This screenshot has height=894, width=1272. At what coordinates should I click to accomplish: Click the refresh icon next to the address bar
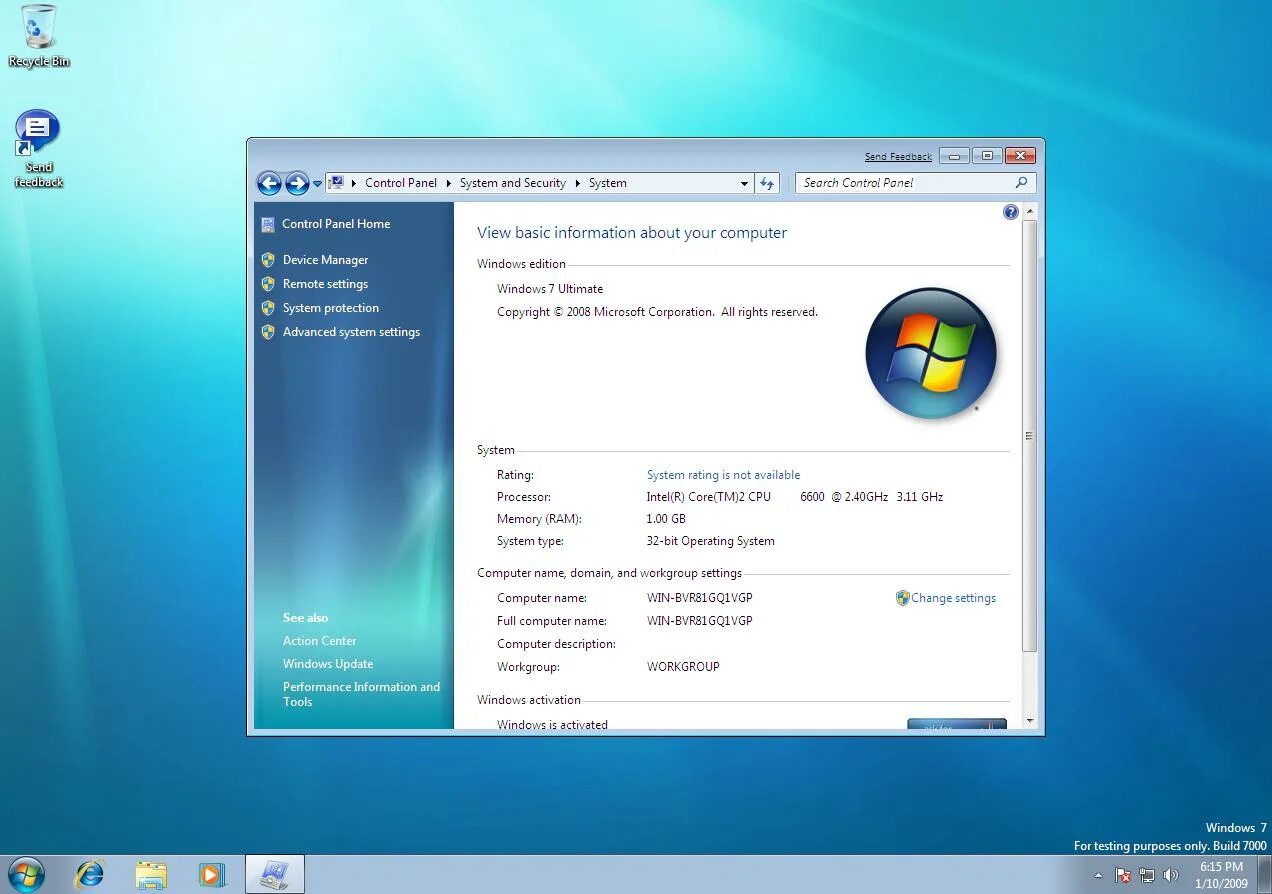point(766,182)
